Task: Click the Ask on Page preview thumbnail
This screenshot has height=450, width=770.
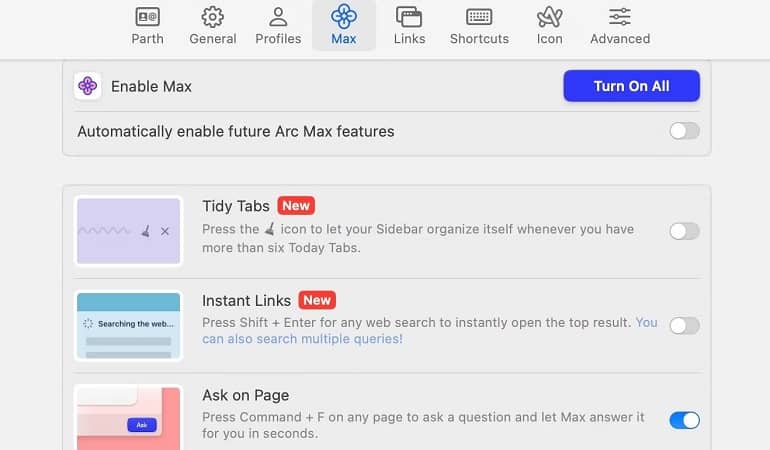Action: 128,418
